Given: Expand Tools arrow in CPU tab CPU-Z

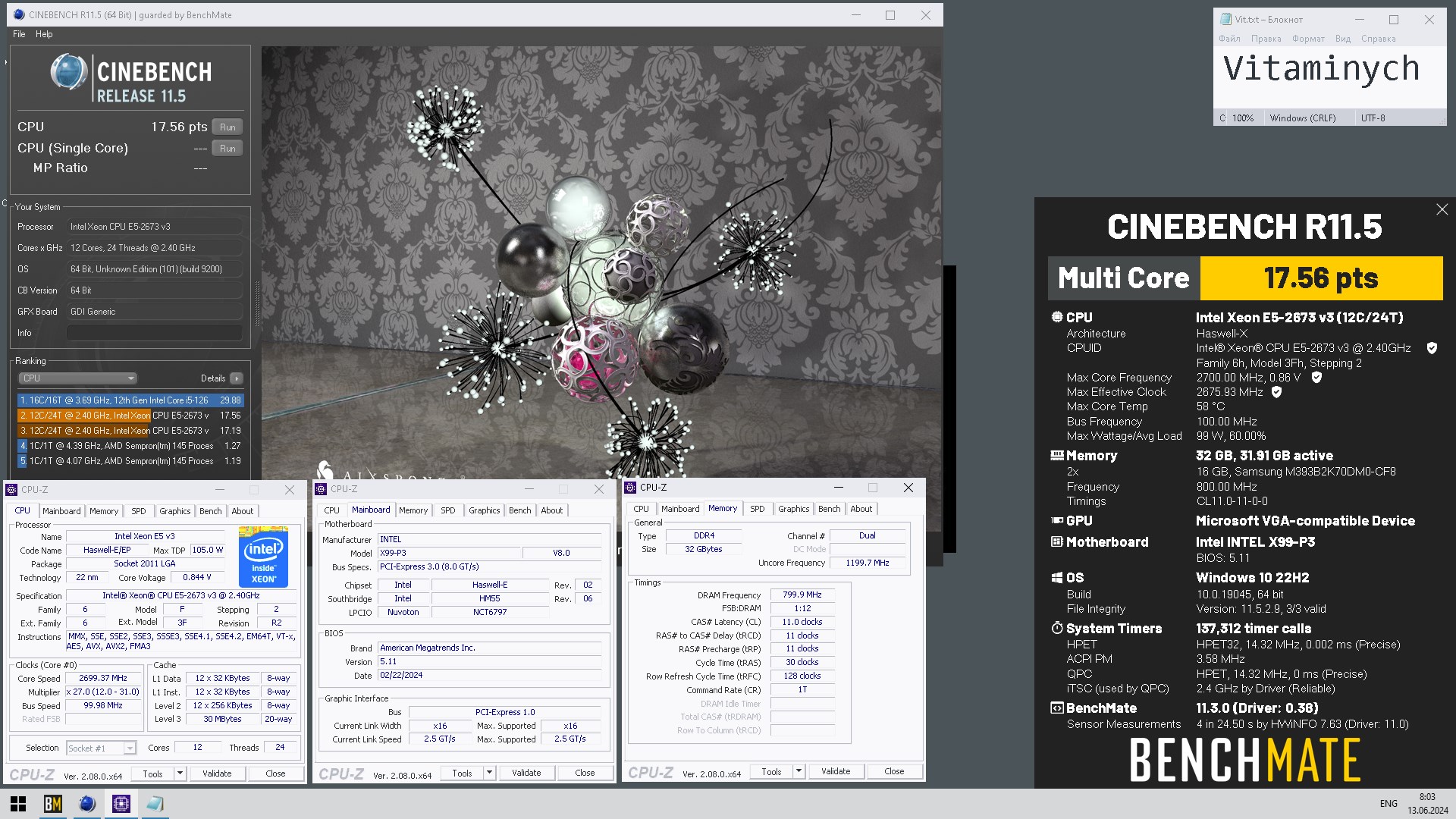Looking at the screenshot, I should 180,773.
